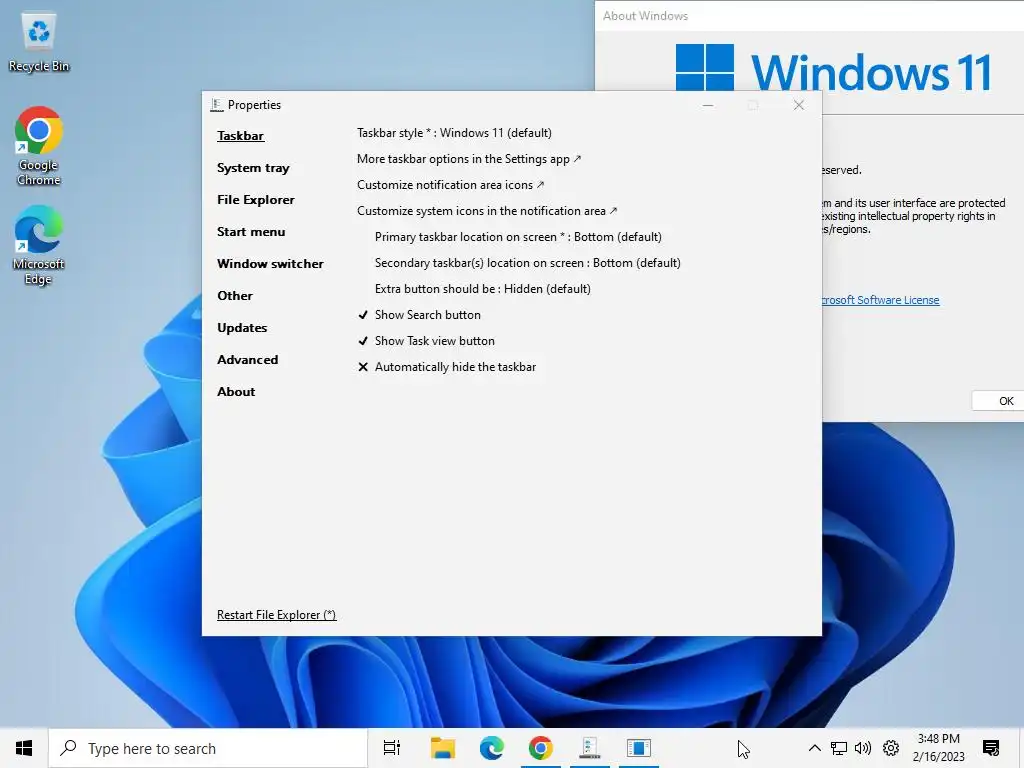Click the search magnifier icon in taskbar
This screenshot has height=768, width=1024.
(x=68, y=748)
